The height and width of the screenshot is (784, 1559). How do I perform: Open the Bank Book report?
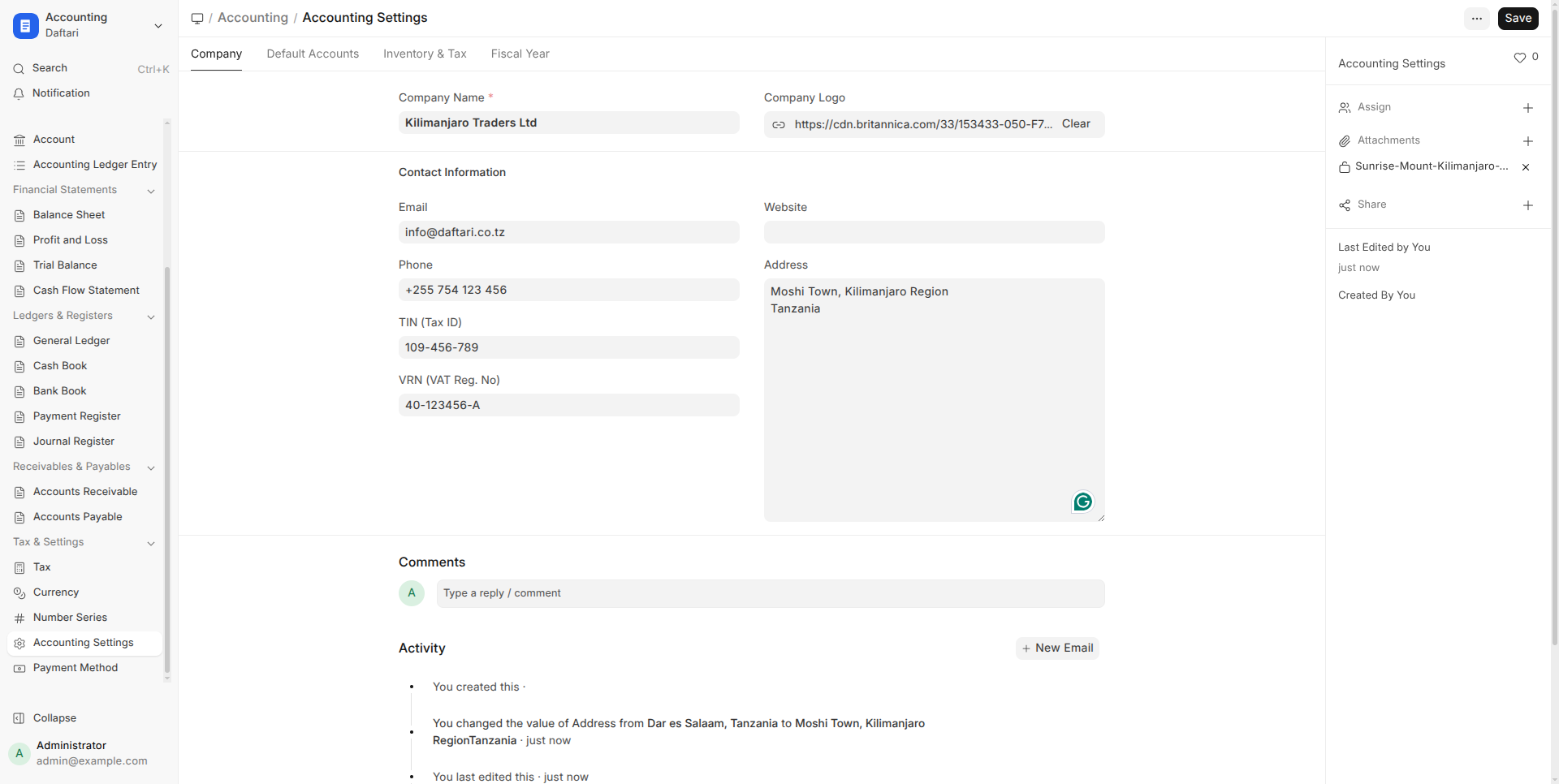[x=84, y=391]
